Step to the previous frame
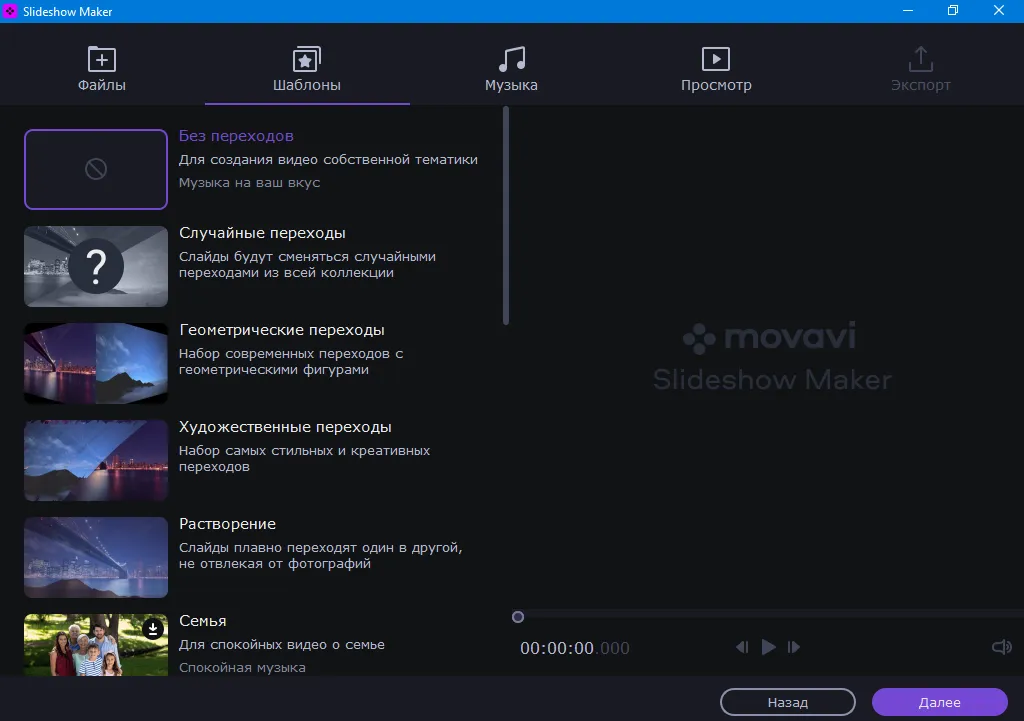The height and width of the screenshot is (721, 1024). (742, 647)
